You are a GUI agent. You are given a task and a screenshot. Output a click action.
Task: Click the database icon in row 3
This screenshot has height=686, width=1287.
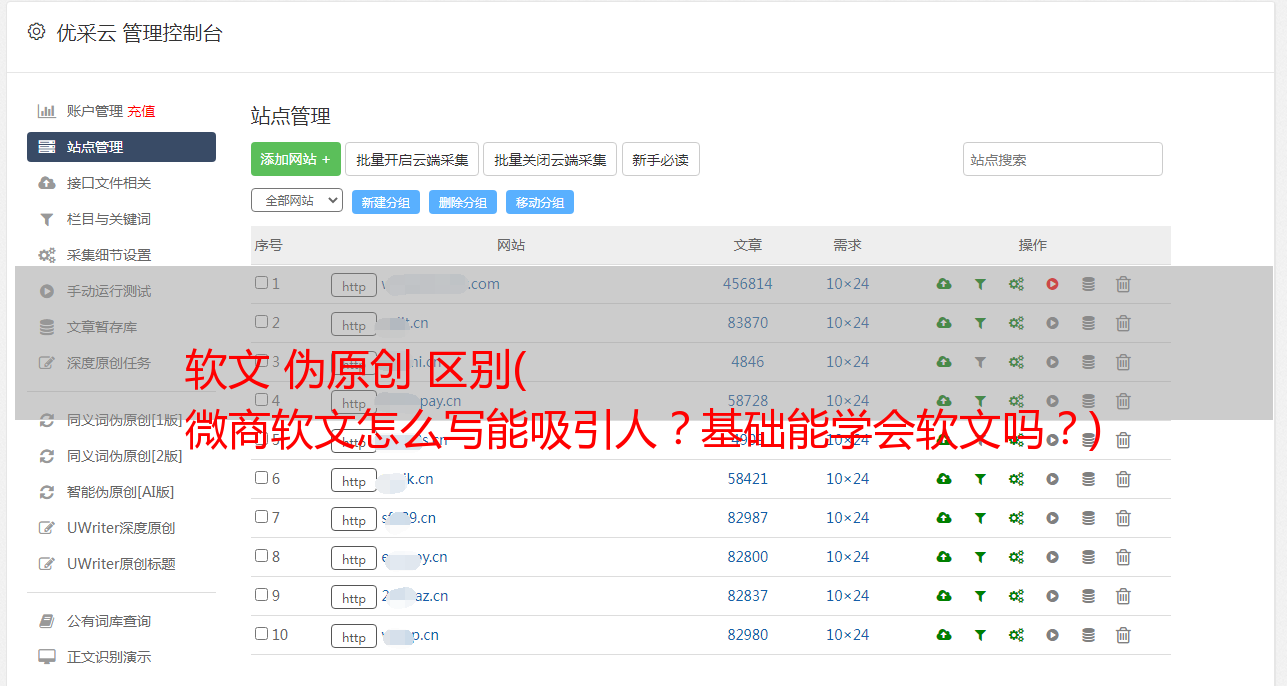1088,362
